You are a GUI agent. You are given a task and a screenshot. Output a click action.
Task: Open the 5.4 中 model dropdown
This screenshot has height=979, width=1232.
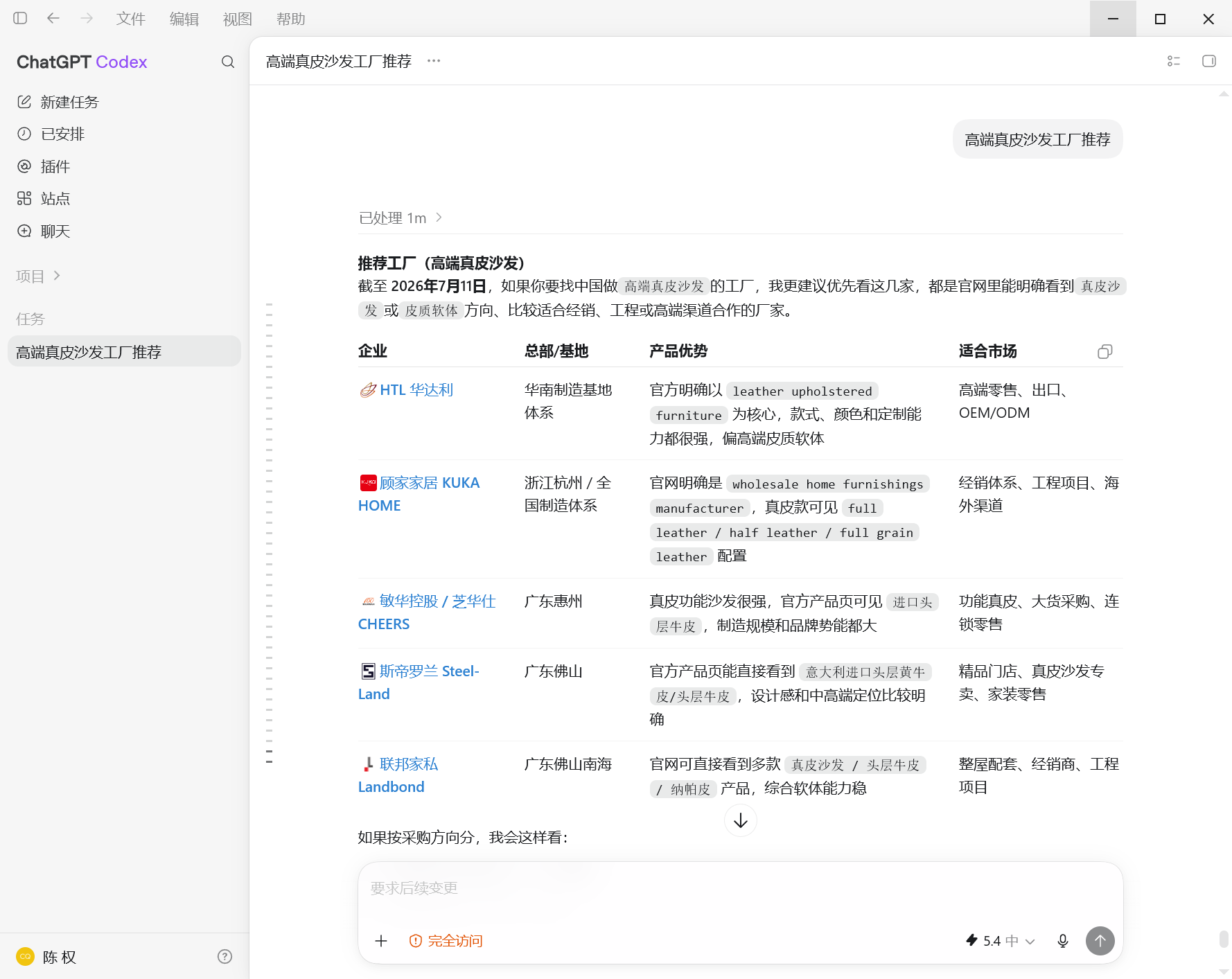point(1001,940)
